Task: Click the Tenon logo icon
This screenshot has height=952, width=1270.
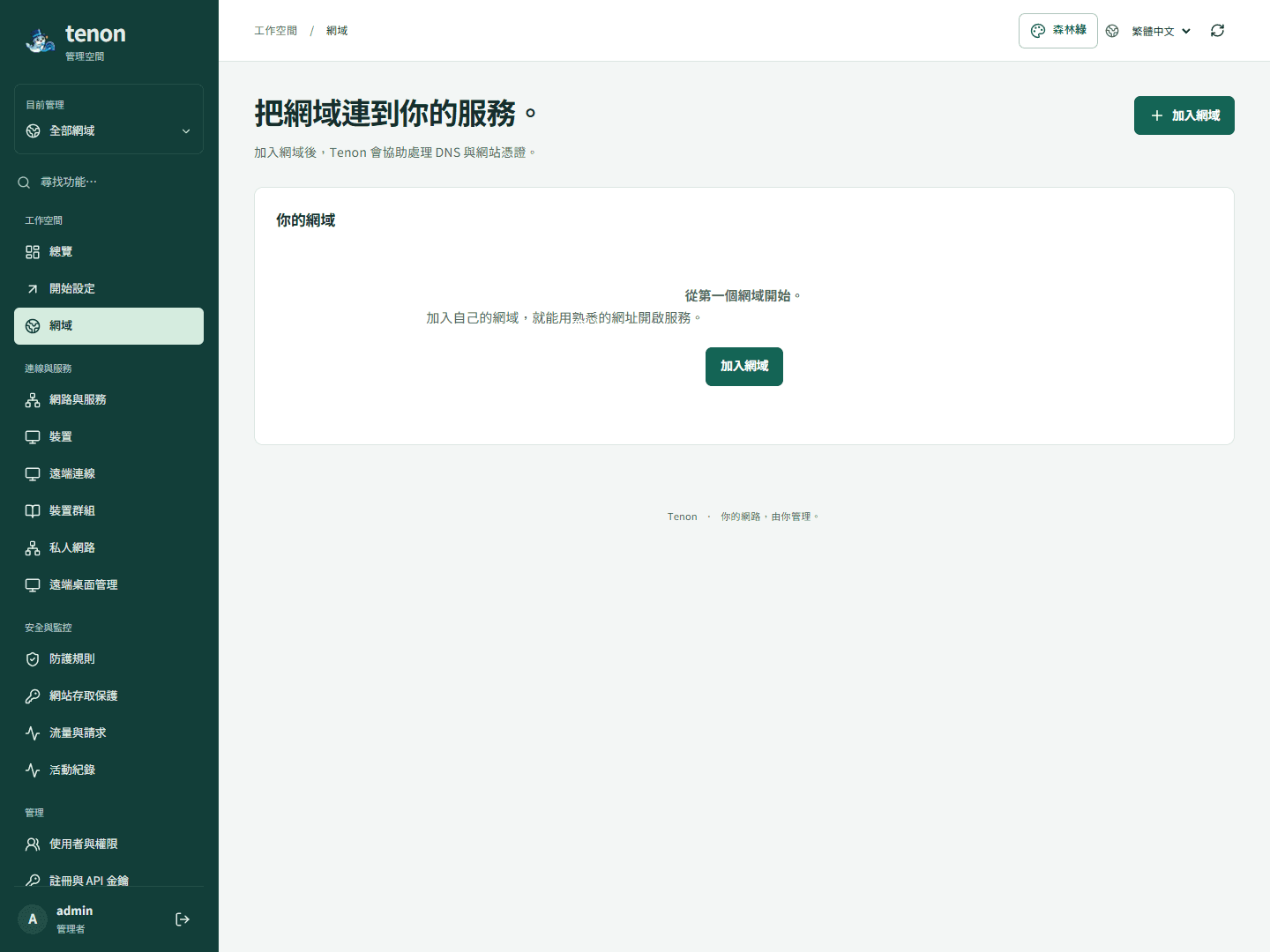Action: point(40,41)
